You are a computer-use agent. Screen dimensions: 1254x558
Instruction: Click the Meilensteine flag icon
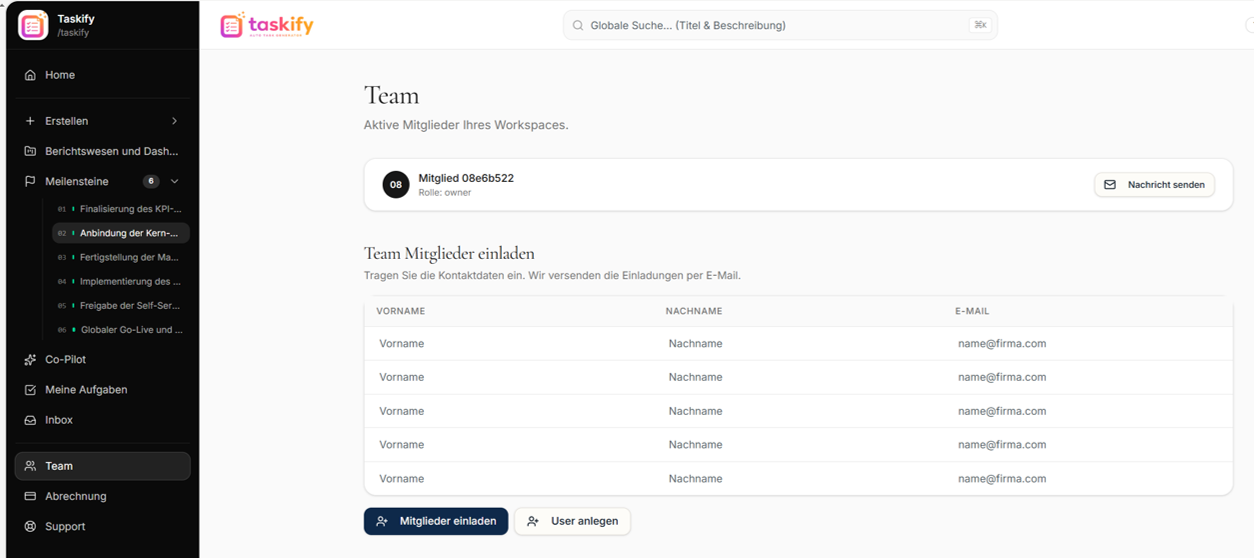pos(30,181)
